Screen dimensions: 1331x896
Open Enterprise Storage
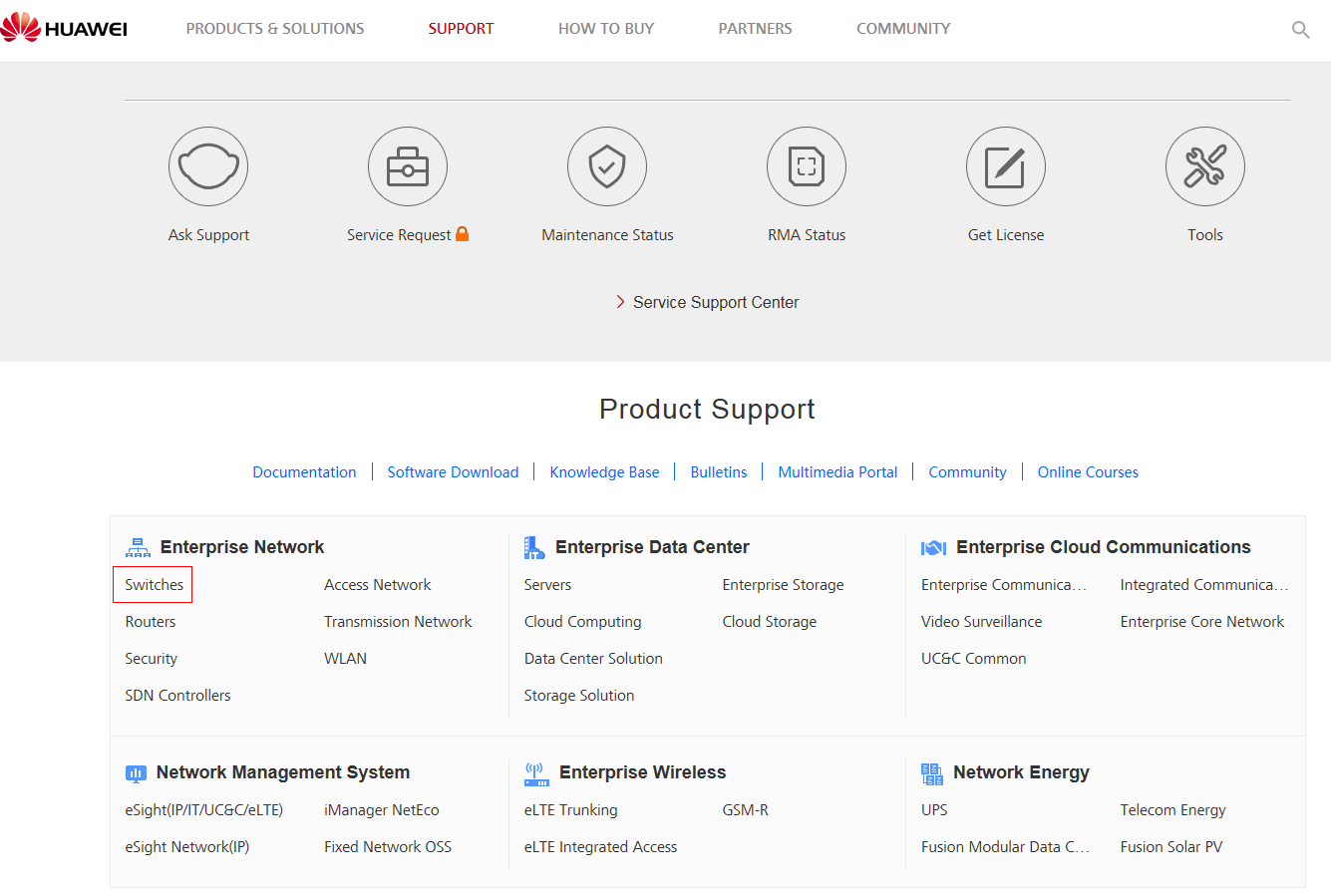click(783, 585)
